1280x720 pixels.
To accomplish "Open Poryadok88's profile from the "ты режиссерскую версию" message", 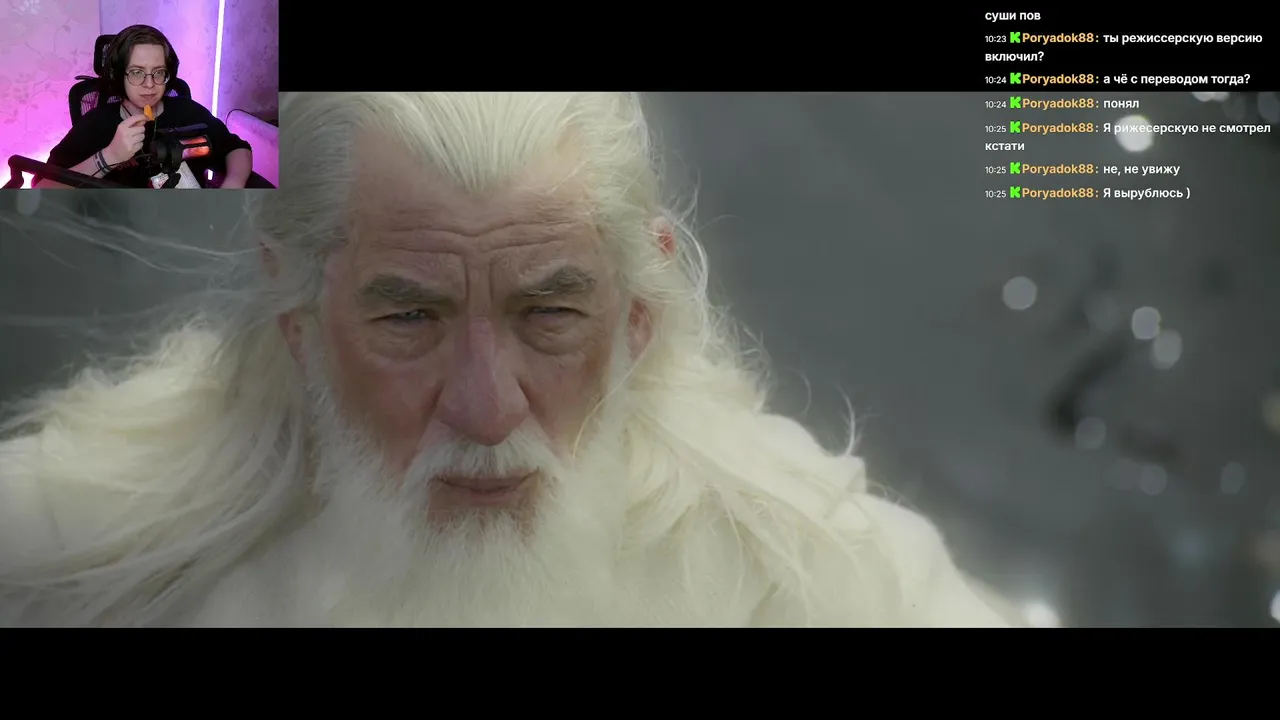I will (1059, 38).
